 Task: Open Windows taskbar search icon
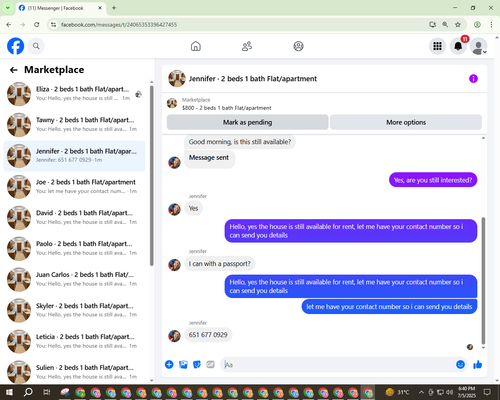[x=28, y=392]
